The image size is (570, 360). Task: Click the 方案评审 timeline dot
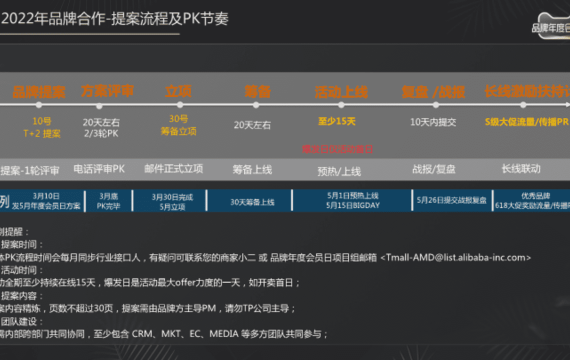(99, 106)
